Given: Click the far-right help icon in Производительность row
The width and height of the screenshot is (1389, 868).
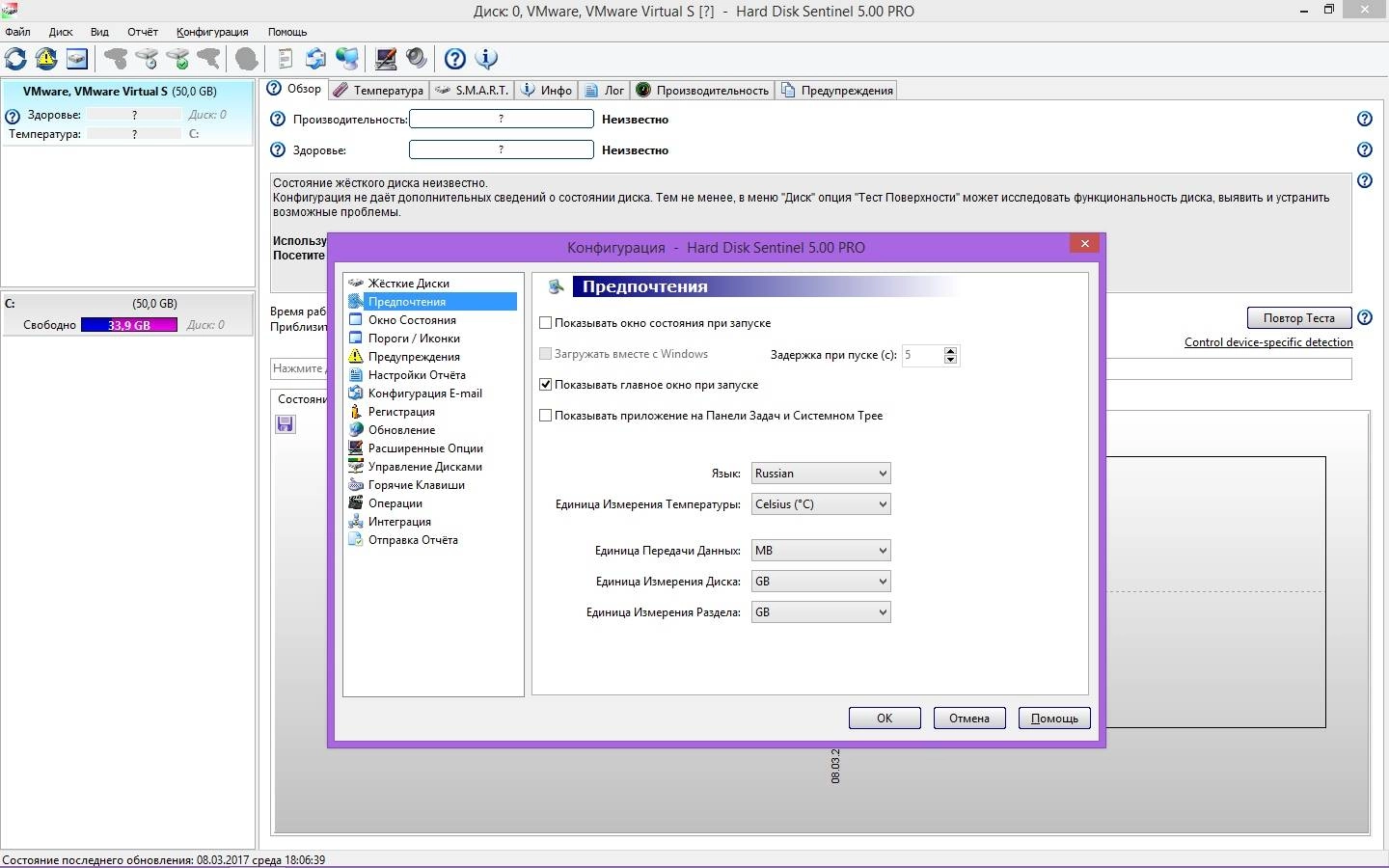Looking at the screenshot, I should click(1365, 120).
